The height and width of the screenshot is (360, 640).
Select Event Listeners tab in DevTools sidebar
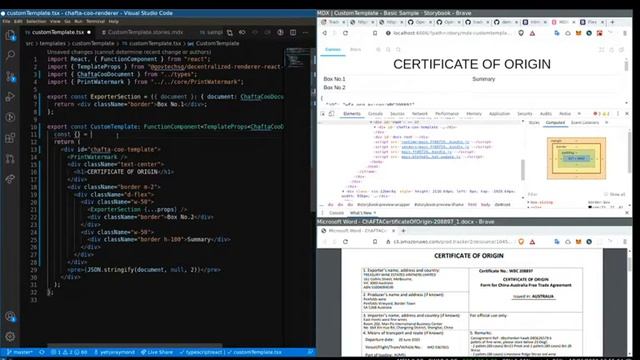coord(585,122)
